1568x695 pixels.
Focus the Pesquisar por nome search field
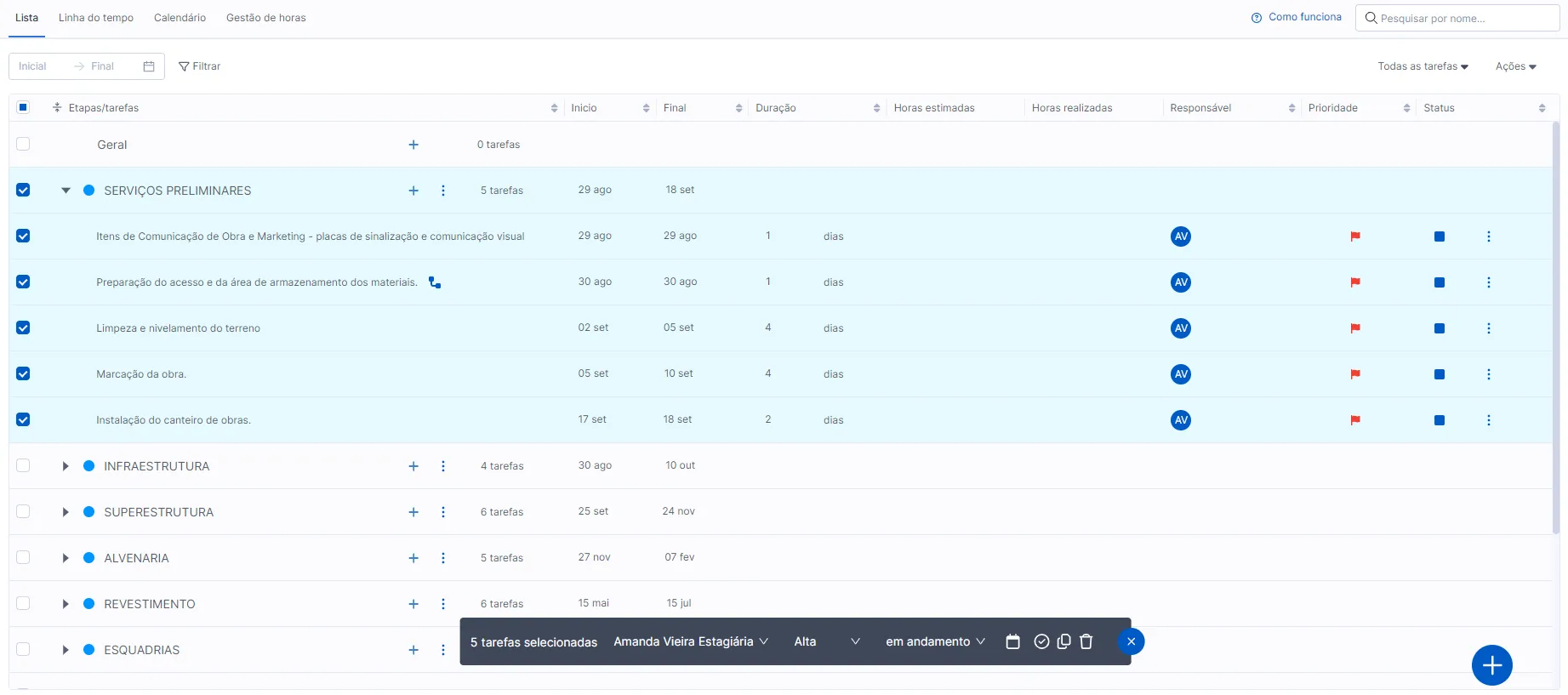pyautogui.click(x=1457, y=18)
